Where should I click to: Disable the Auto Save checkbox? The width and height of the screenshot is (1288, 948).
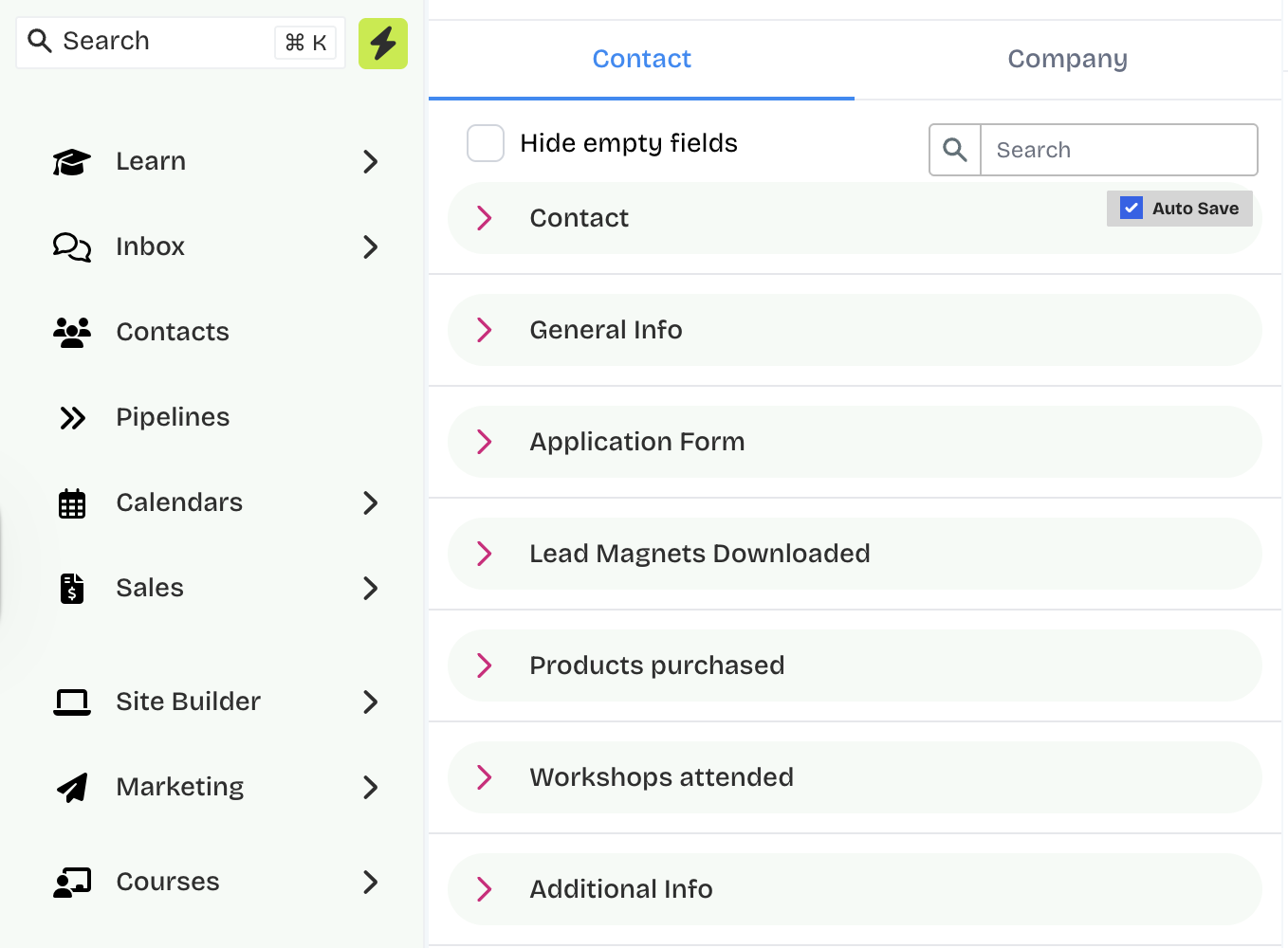click(1132, 209)
